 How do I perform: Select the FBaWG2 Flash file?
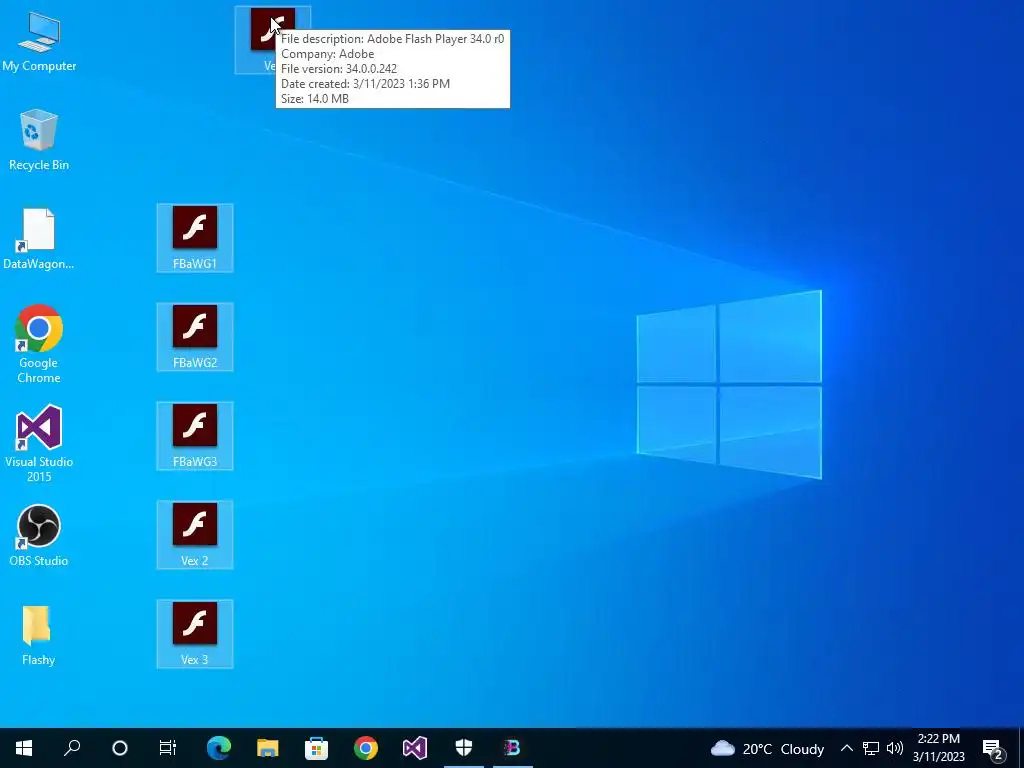pyautogui.click(x=195, y=337)
